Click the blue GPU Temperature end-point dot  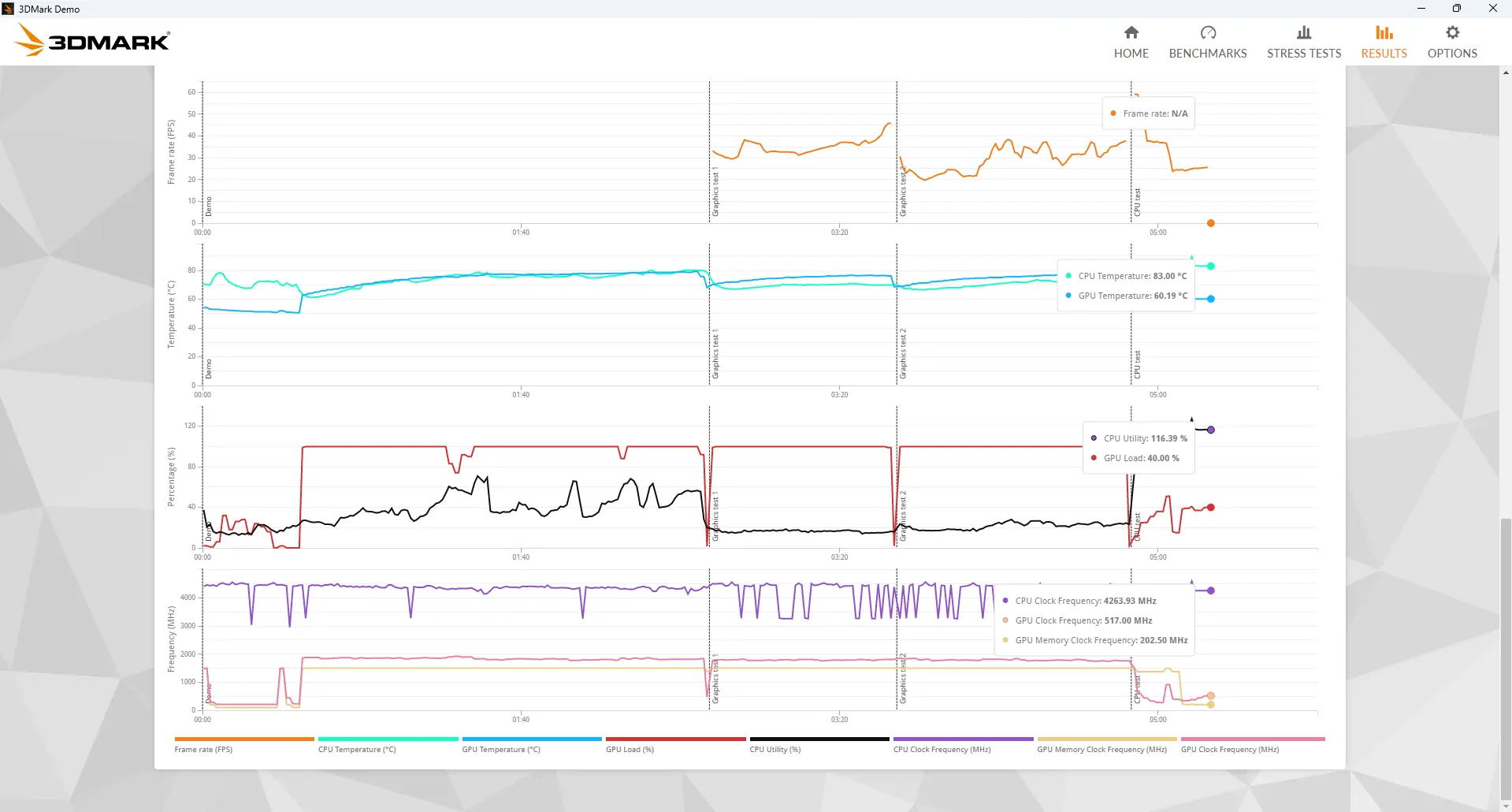pos(1211,299)
